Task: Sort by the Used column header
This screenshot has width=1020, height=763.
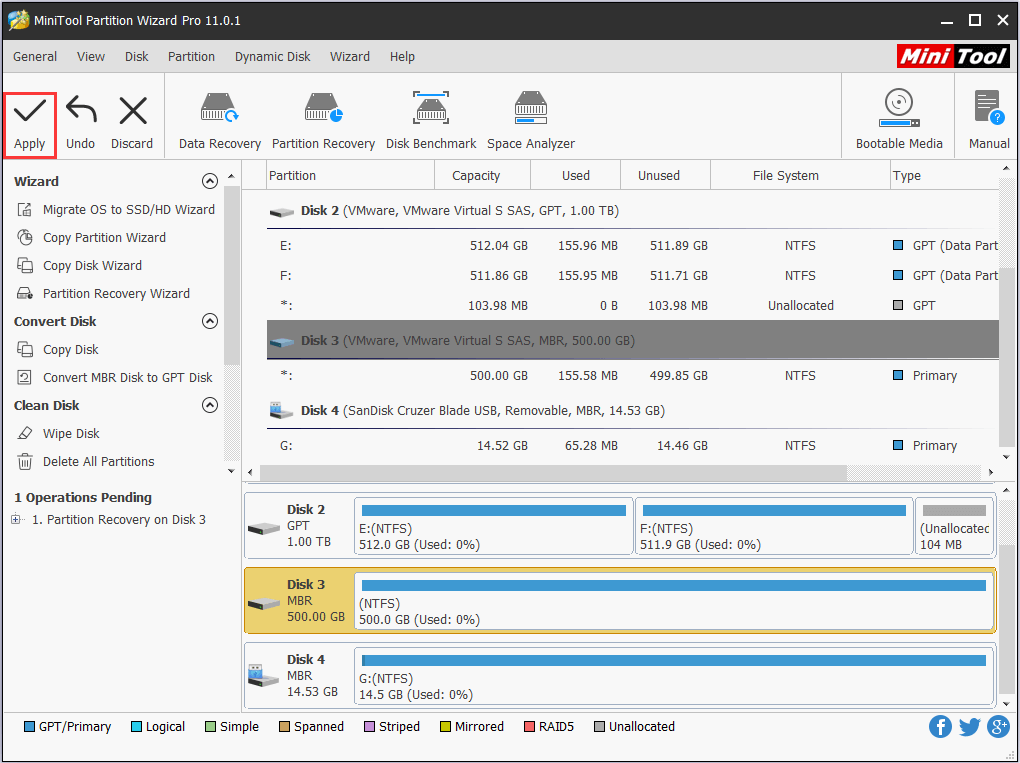Action: coord(575,176)
